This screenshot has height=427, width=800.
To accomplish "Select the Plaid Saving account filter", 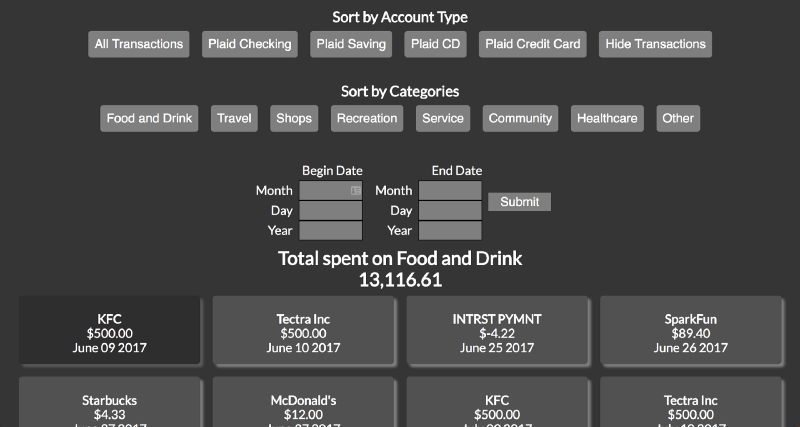I will 351,44.
